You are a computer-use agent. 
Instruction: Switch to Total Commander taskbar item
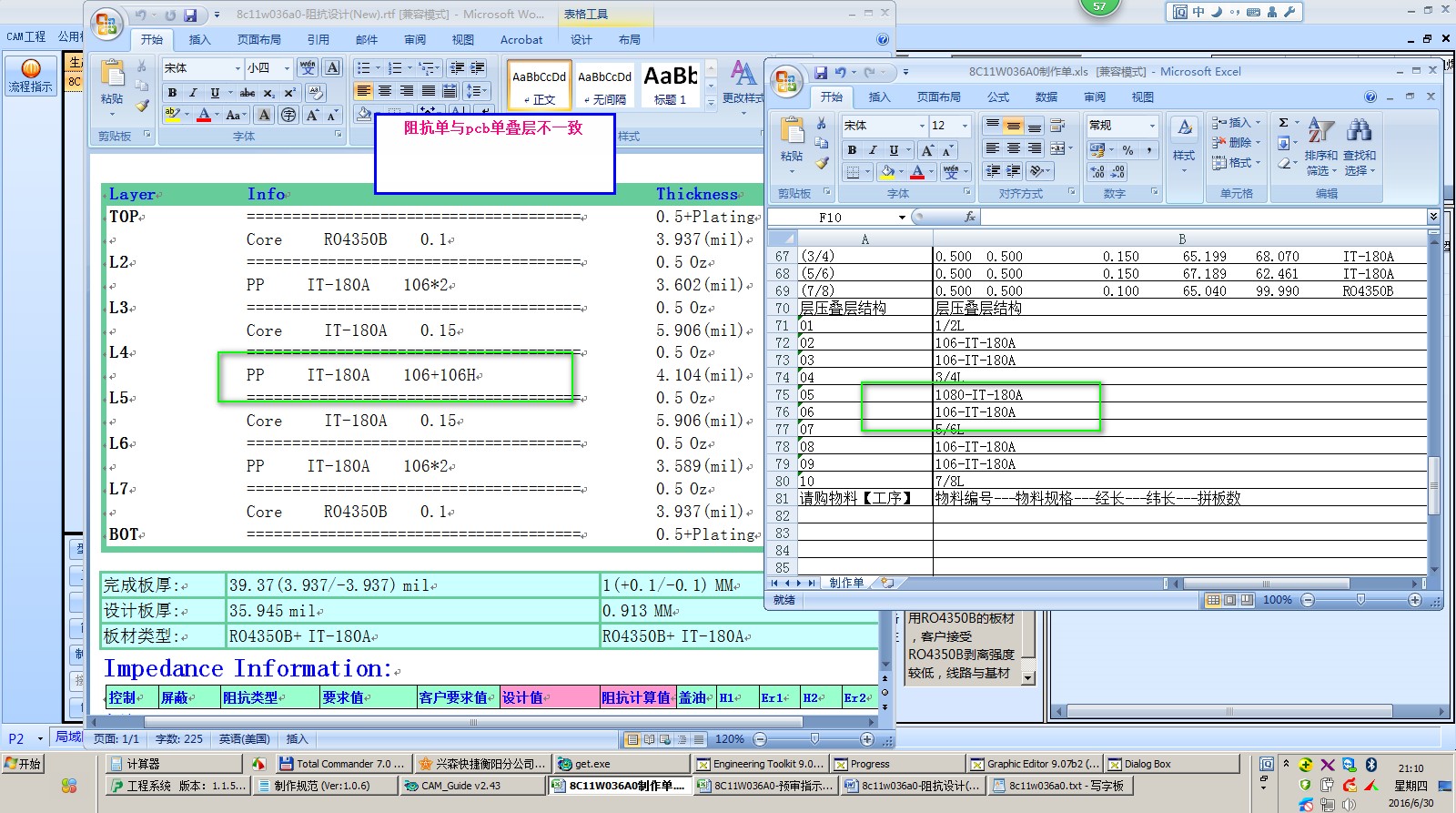pos(343,764)
